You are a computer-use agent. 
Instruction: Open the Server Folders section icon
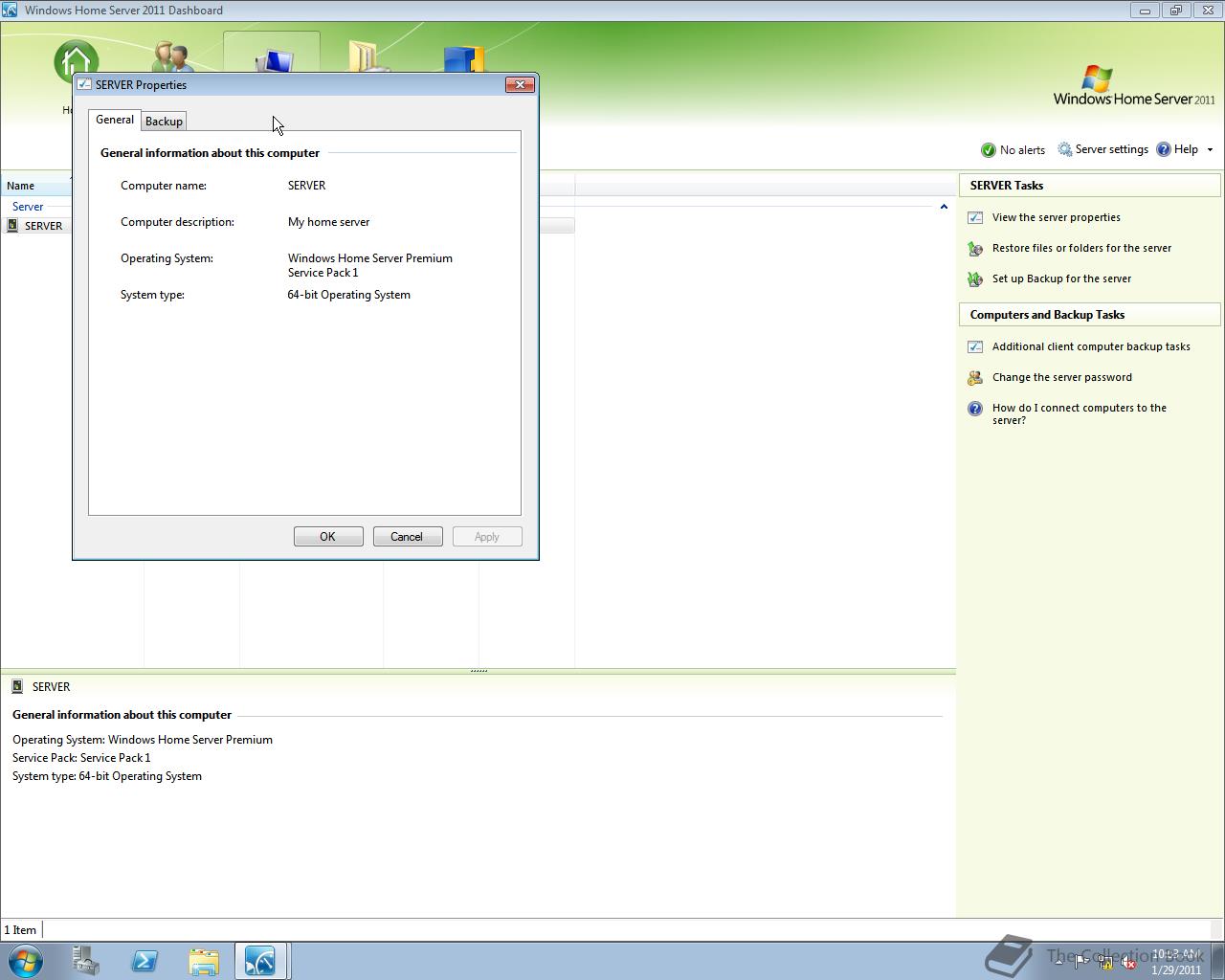click(x=367, y=56)
